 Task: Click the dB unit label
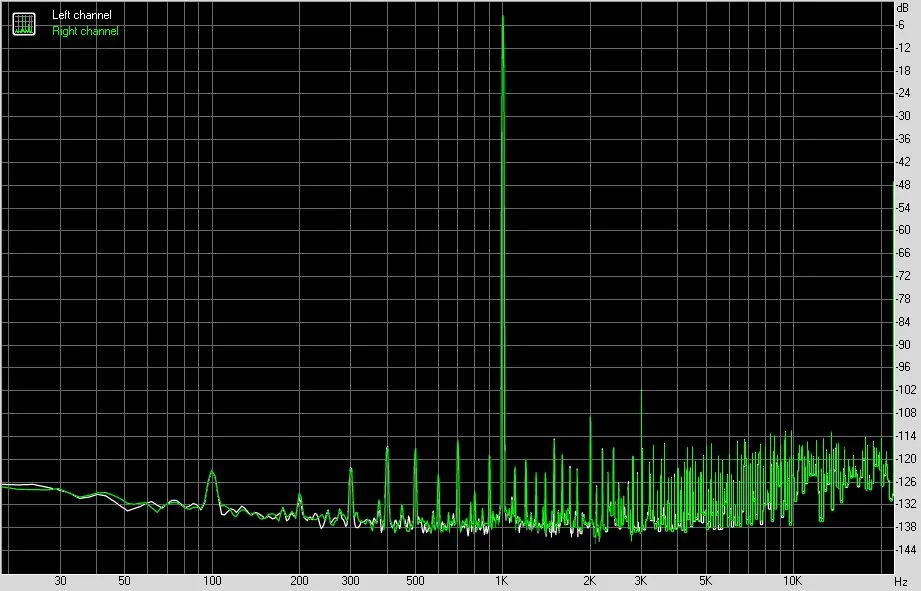[x=902, y=8]
